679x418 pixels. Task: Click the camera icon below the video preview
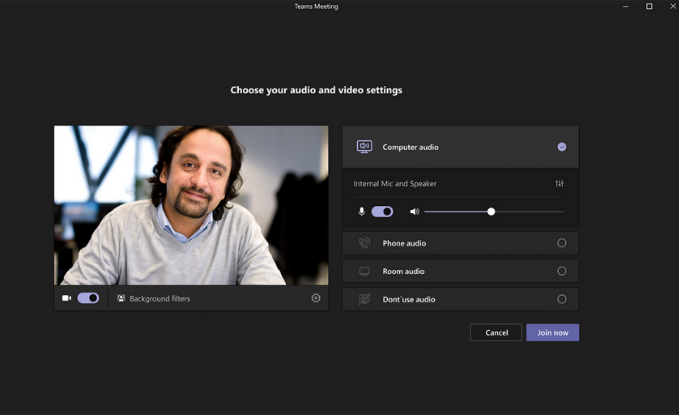(66, 298)
